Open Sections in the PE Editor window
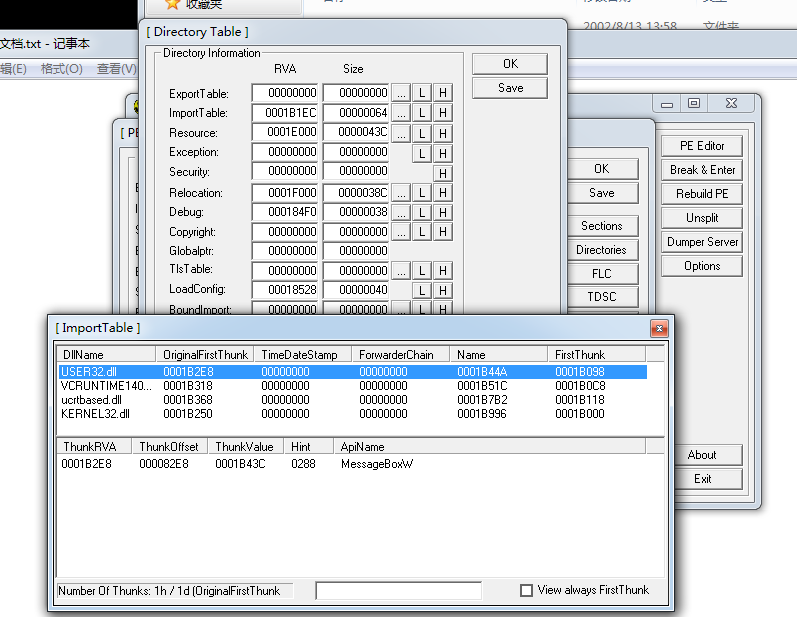 click(x=601, y=226)
